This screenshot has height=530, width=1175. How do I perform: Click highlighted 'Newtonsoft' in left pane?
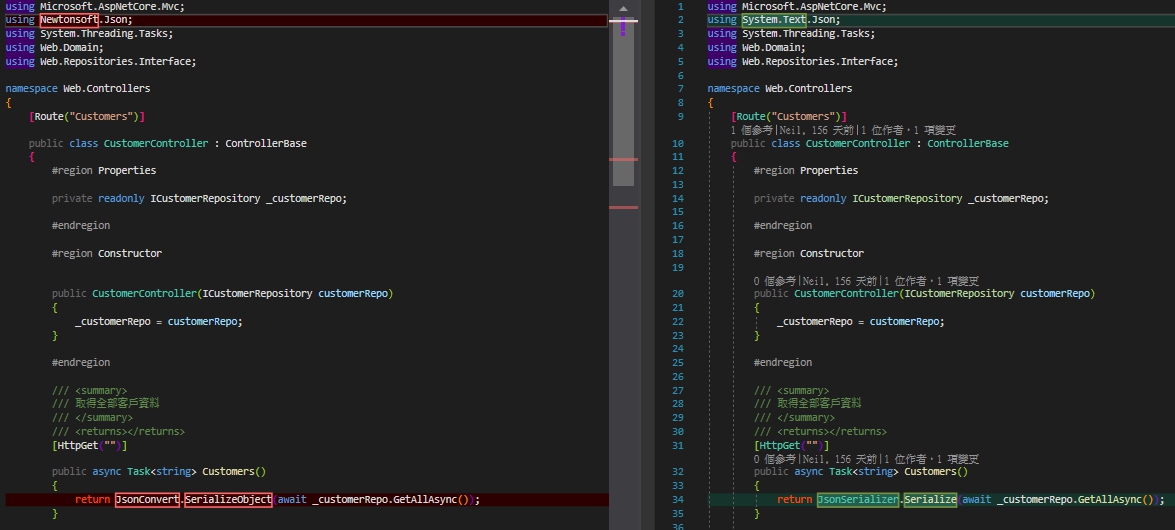[68, 19]
